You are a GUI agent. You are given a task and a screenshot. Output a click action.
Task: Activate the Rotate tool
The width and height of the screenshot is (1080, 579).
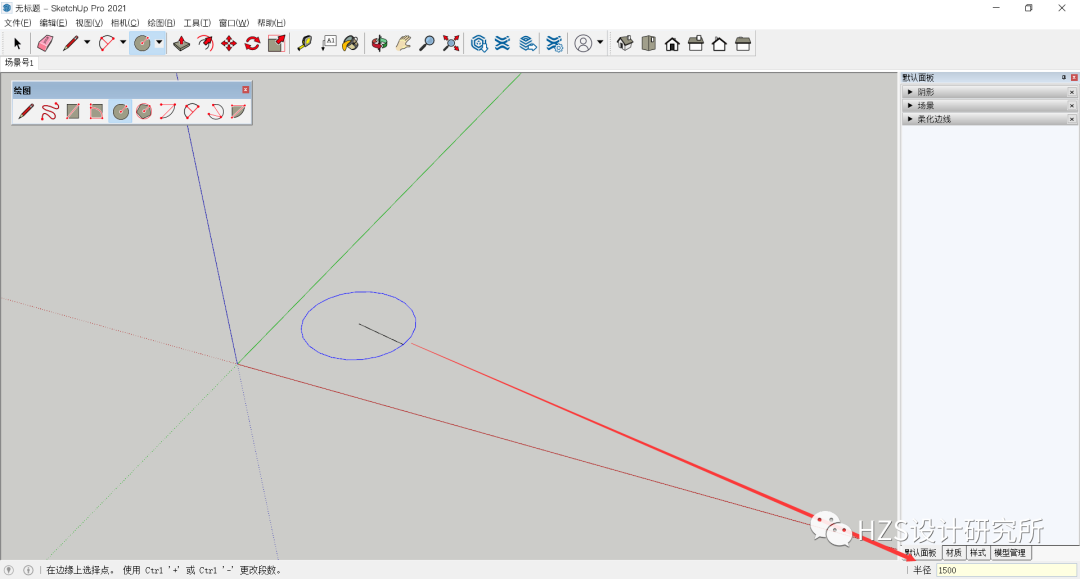(250, 43)
